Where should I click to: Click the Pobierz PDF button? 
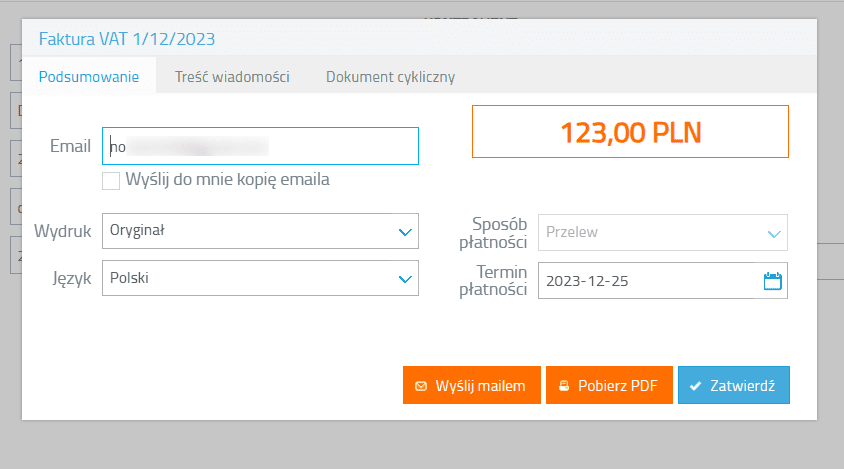(x=609, y=385)
